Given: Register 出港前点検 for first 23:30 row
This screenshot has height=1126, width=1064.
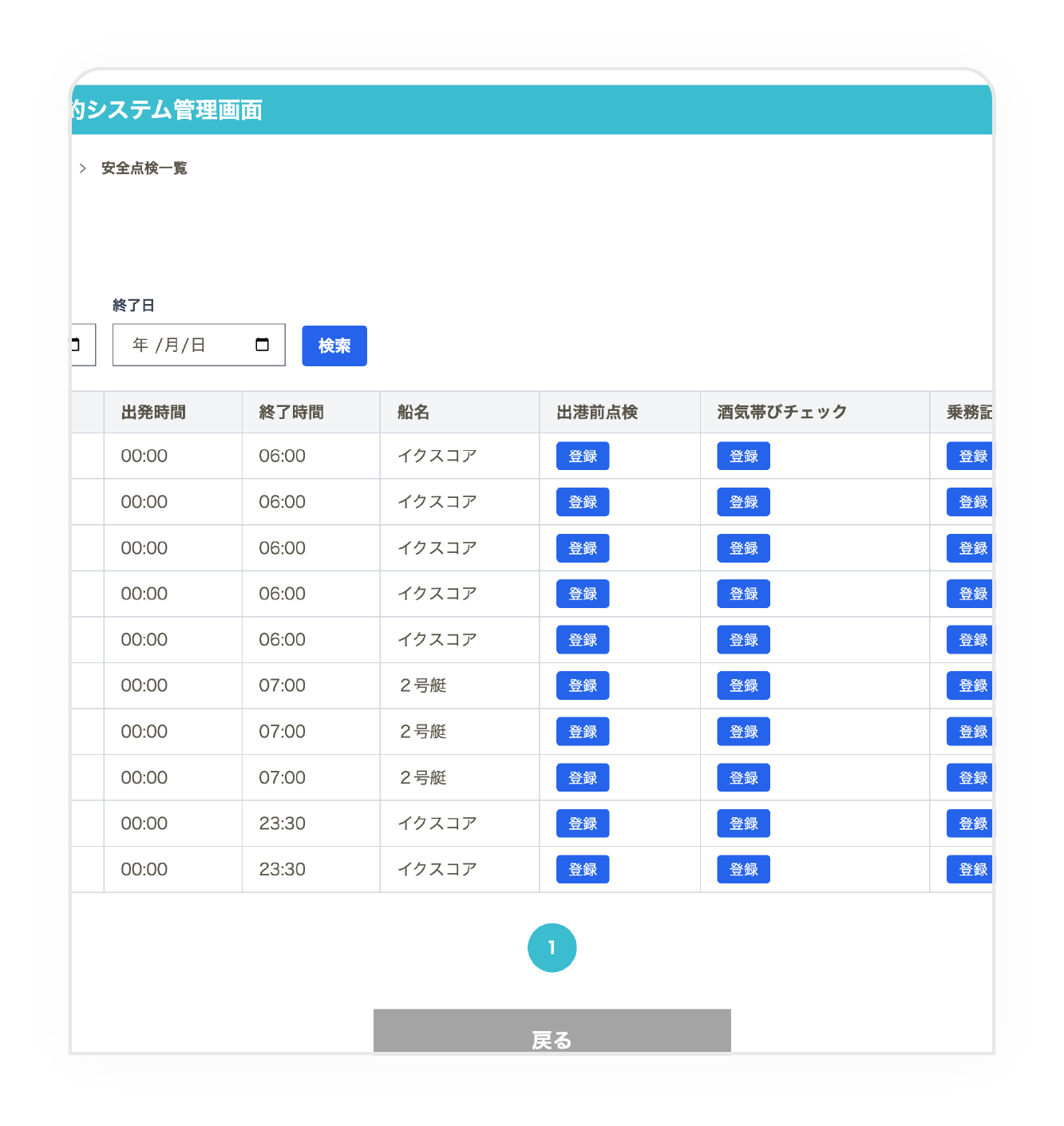Looking at the screenshot, I should click(x=582, y=824).
